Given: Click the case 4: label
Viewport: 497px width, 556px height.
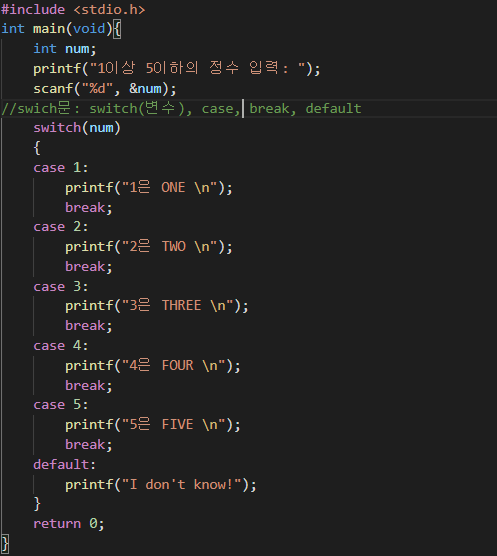Looking at the screenshot, I should (61, 346).
